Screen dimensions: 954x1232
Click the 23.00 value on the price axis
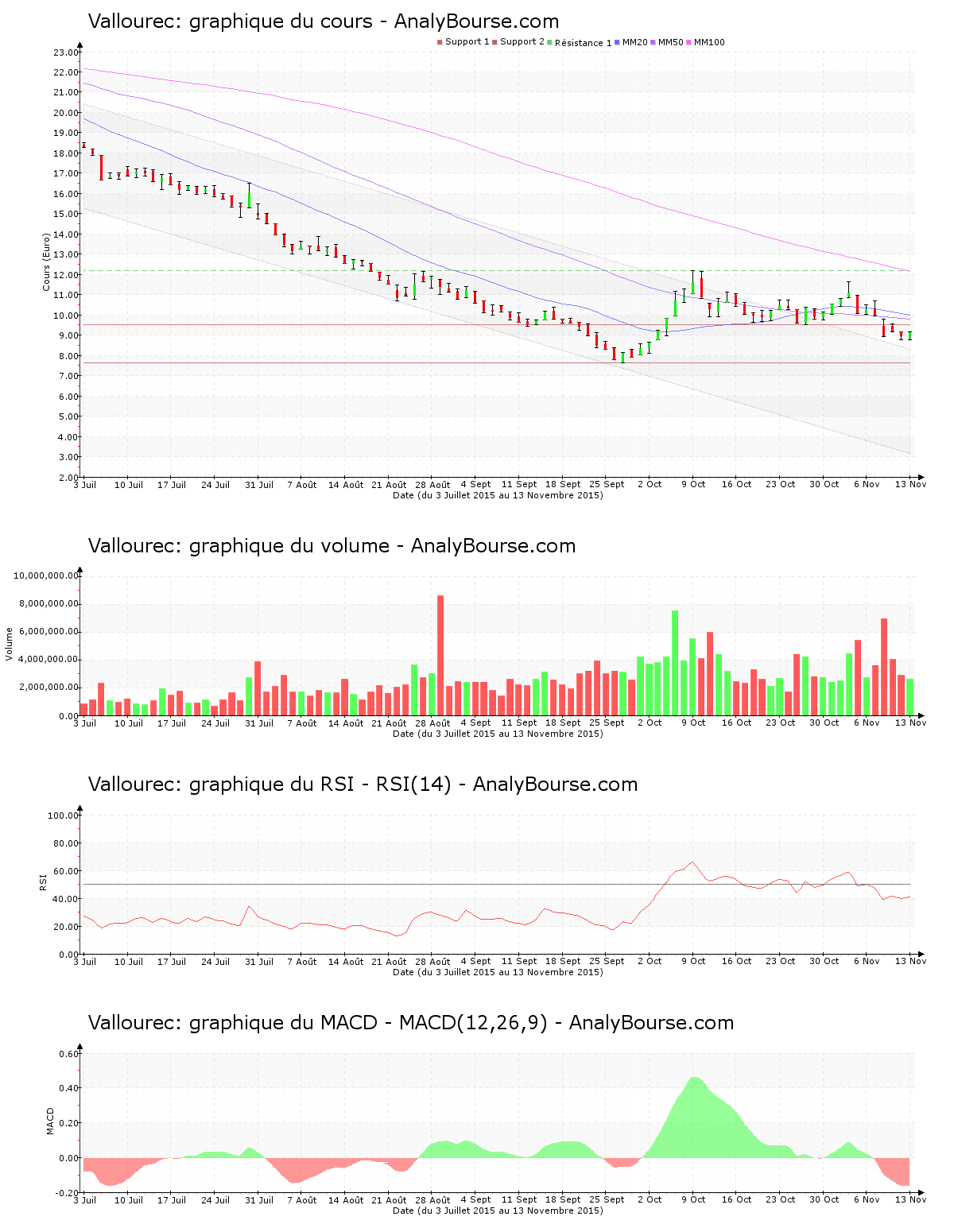[x=66, y=52]
